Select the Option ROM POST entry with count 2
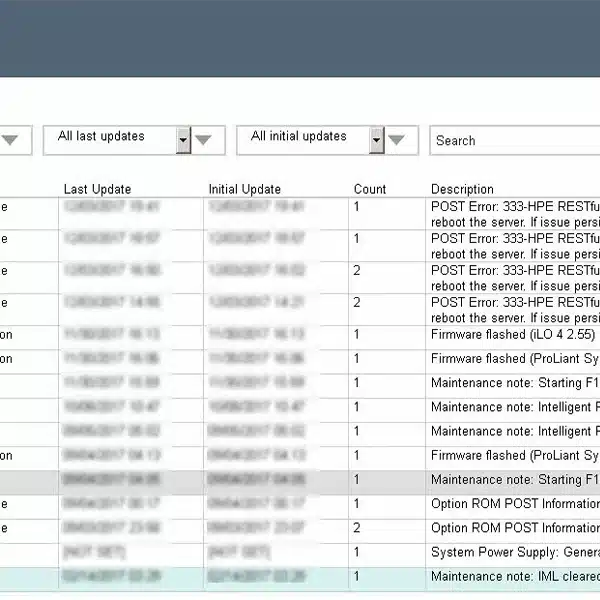 pyautogui.click(x=514, y=528)
